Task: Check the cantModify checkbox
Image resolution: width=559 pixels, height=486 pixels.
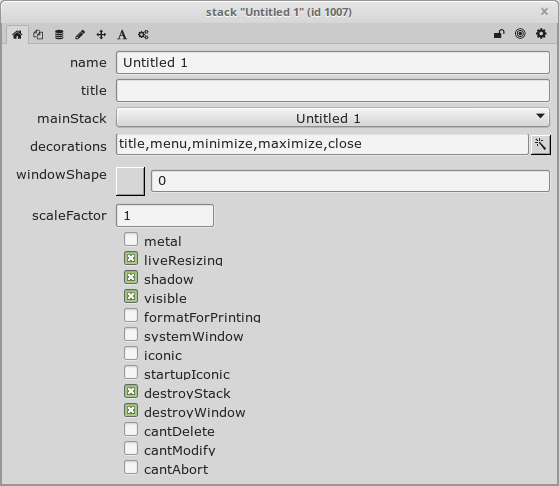Action: pyautogui.click(x=131, y=448)
